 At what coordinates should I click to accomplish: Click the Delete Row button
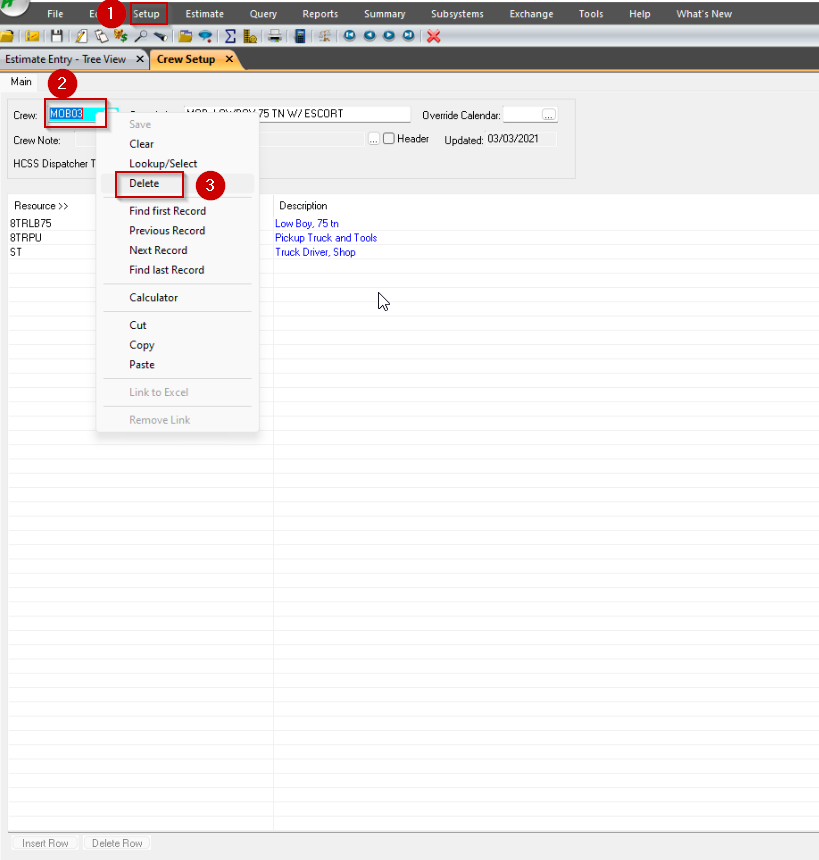point(117,843)
